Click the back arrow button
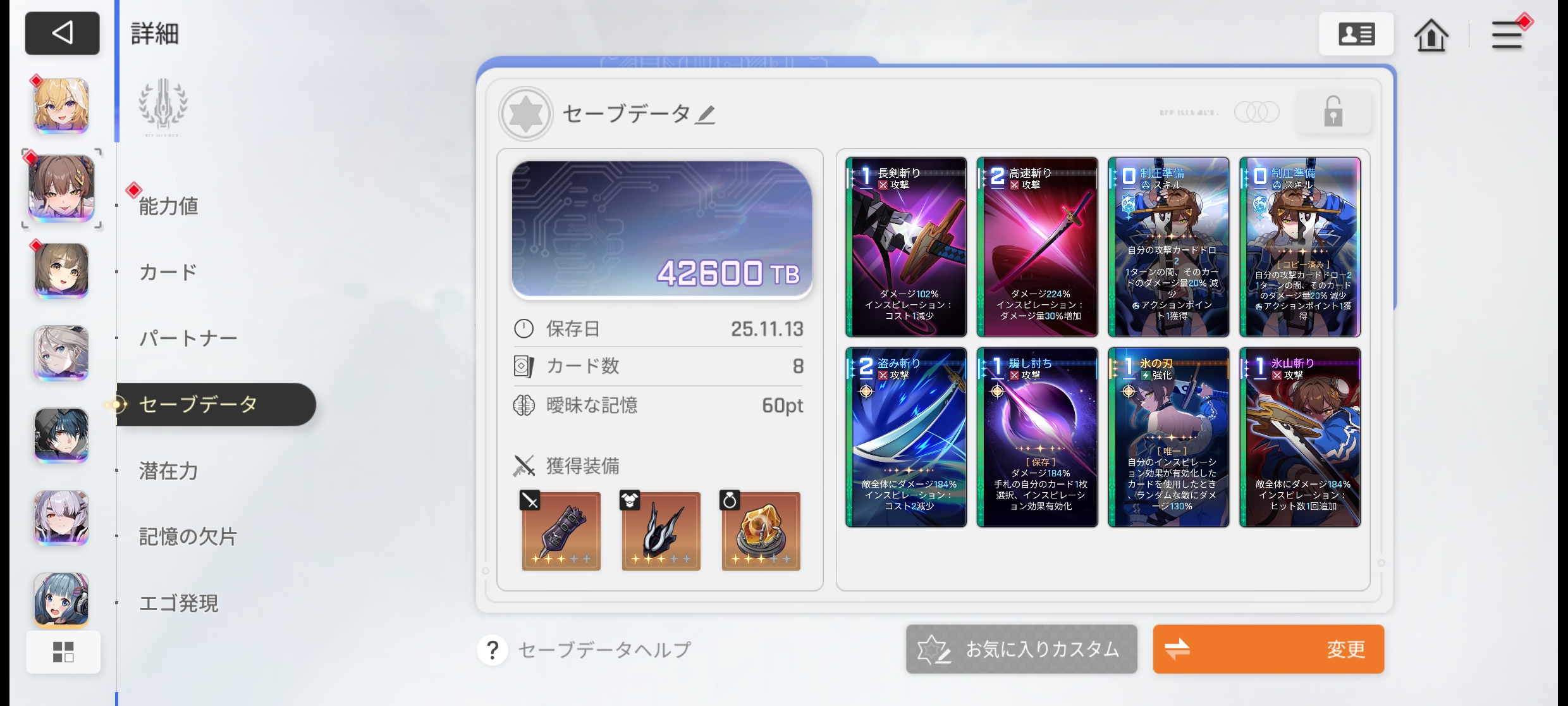Image resolution: width=1568 pixels, height=706 pixels. 62,33
